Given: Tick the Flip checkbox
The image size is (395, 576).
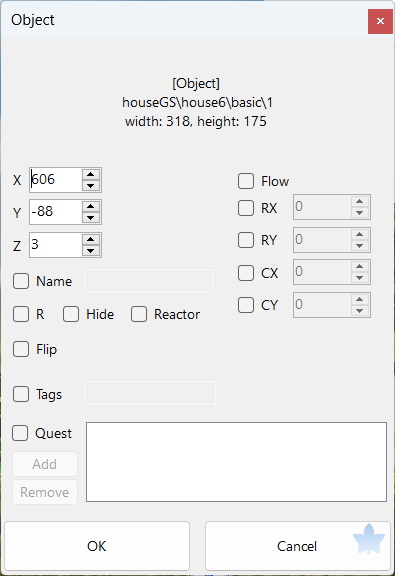Looking at the screenshot, I should [21, 349].
